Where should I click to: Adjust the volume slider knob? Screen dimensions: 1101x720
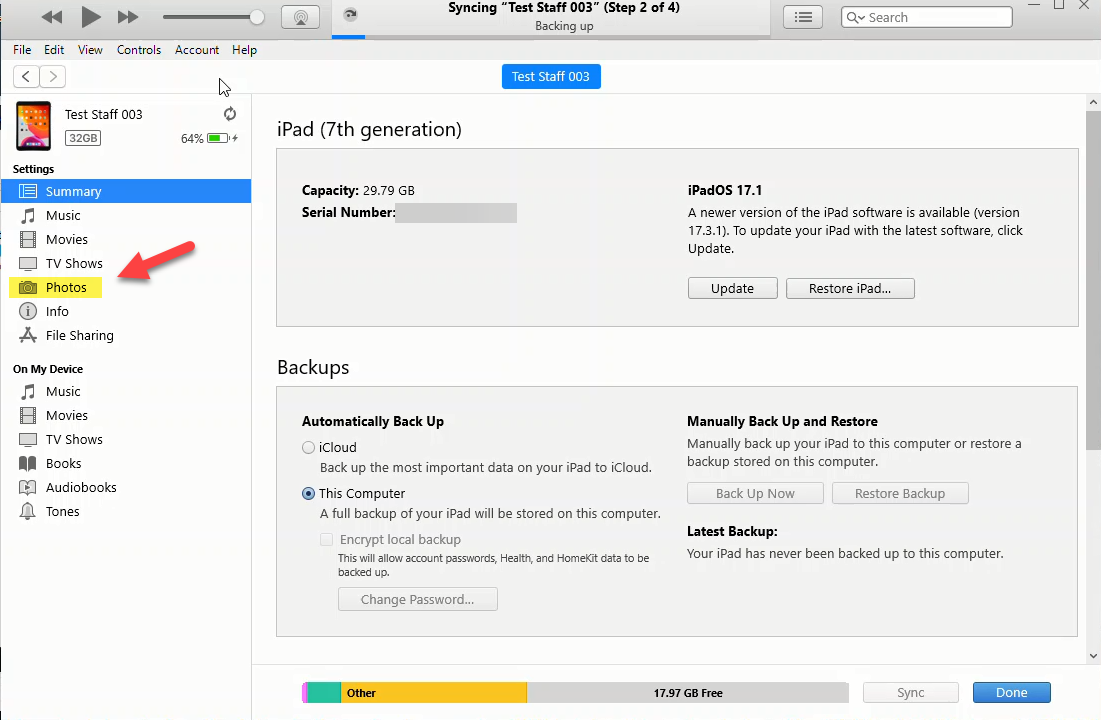[257, 17]
